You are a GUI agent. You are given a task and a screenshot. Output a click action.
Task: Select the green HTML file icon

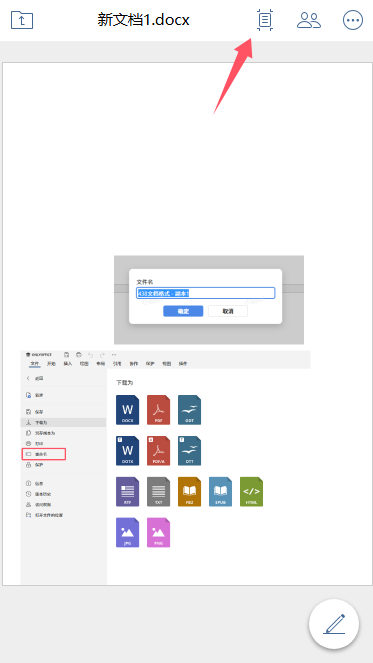point(251,491)
